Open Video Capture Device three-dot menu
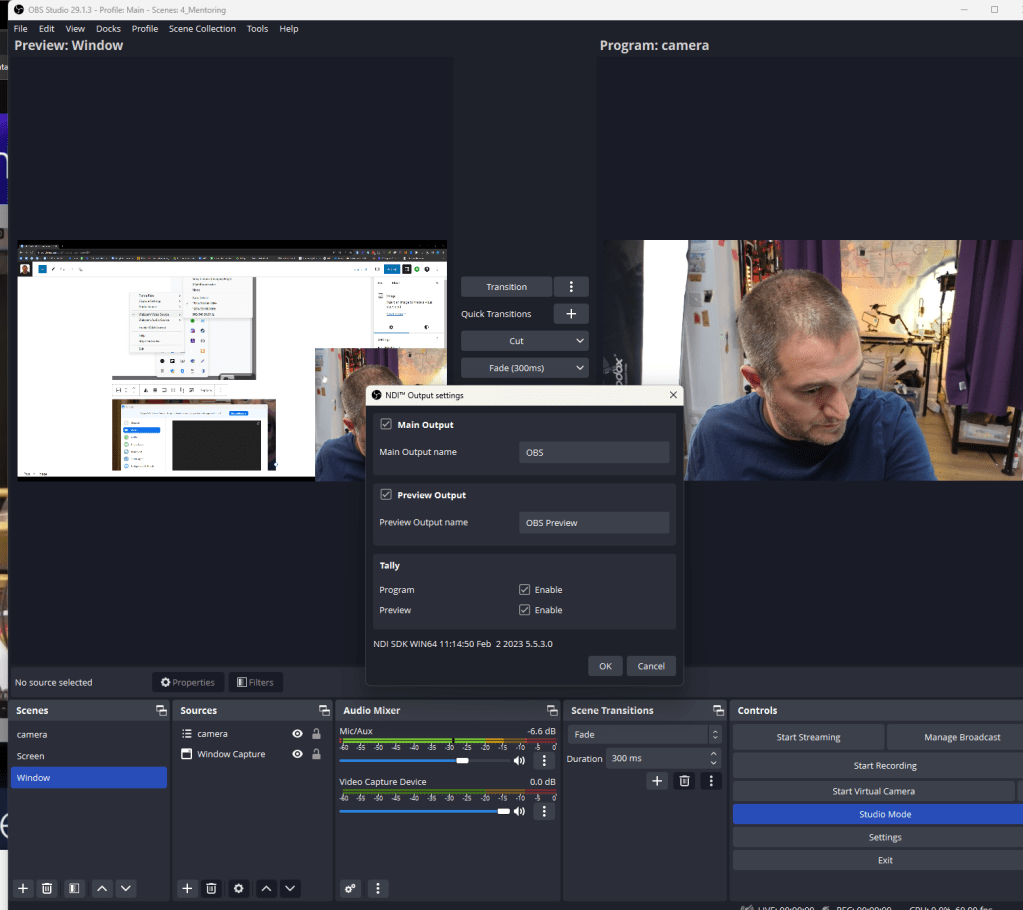The image size is (1023, 910). coord(544,811)
